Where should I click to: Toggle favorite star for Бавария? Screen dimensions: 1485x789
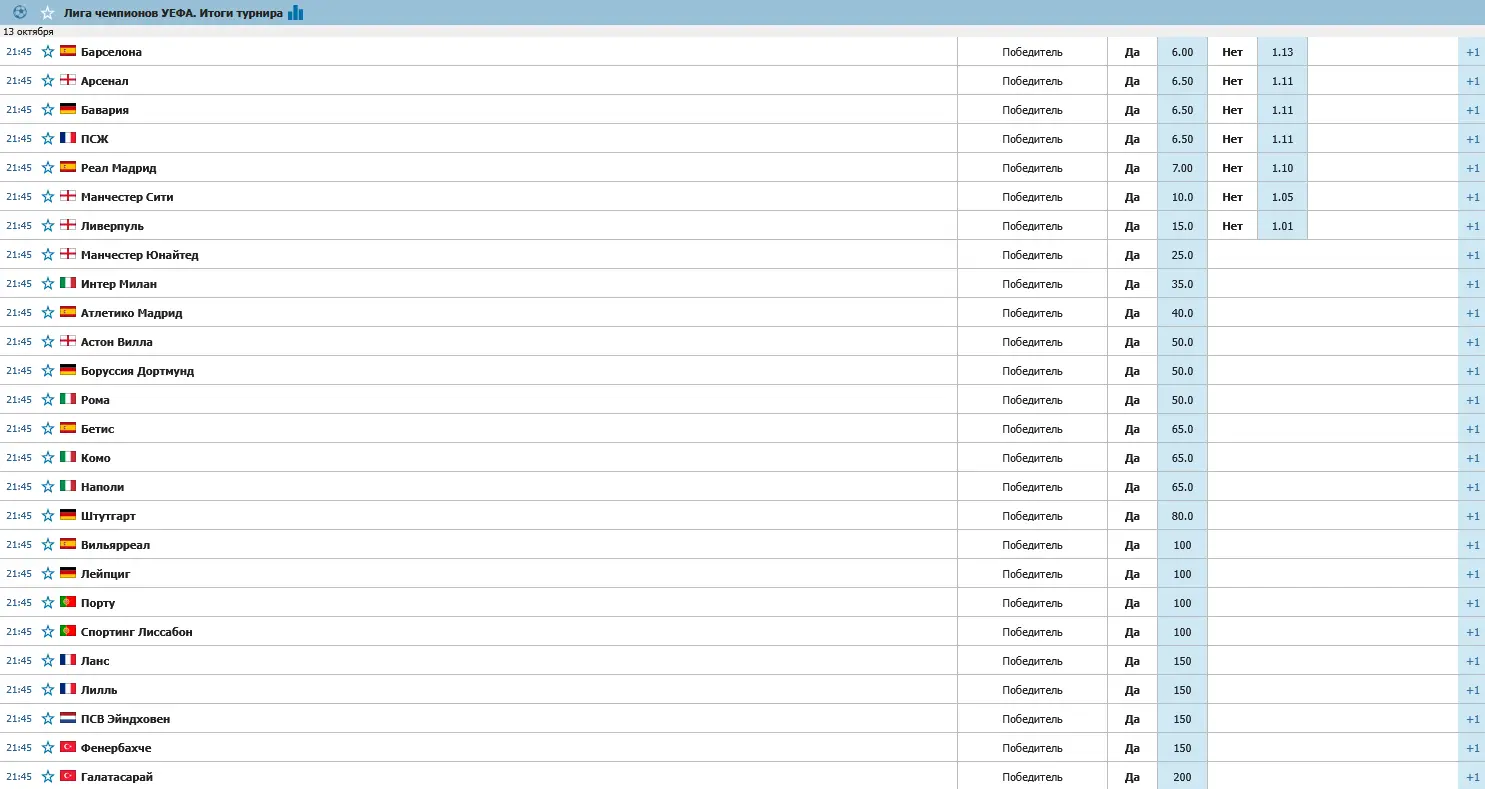coord(47,109)
